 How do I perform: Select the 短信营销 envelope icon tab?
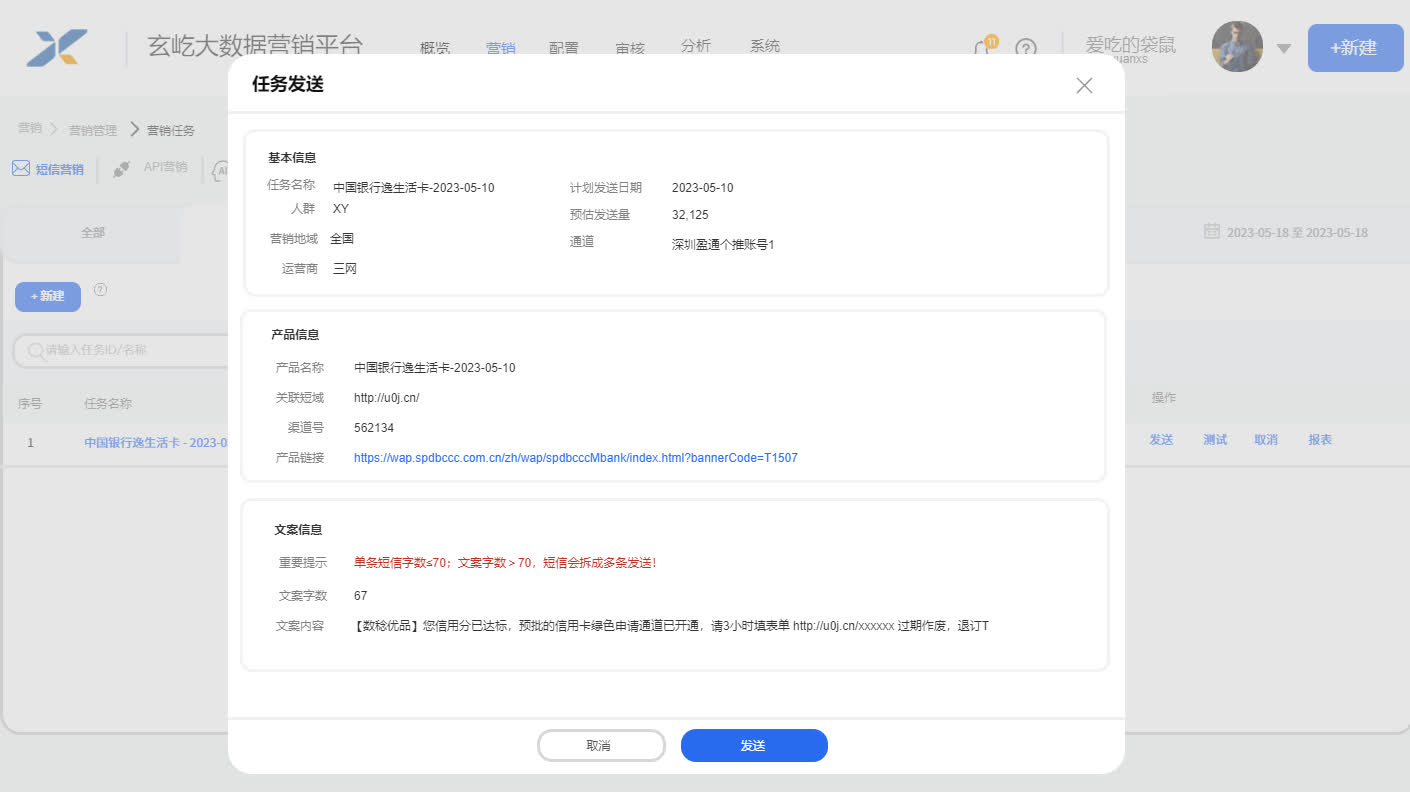[x=21, y=168]
